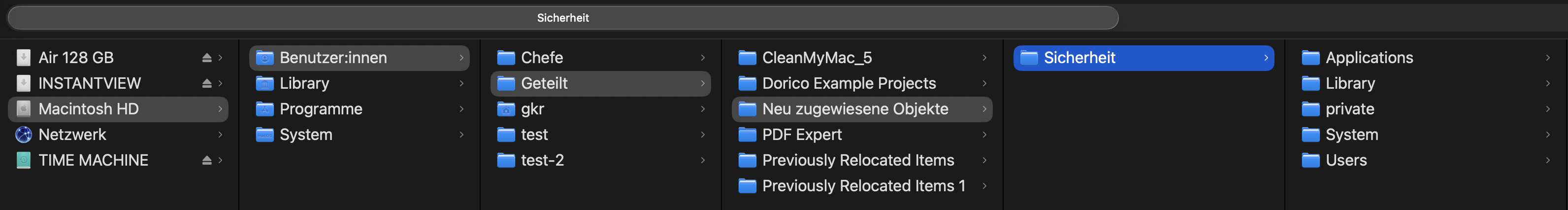Viewport: 1568px width, 210px height.
Task: Click the TIME MACHINE drive icon
Action: click(23, 160)
